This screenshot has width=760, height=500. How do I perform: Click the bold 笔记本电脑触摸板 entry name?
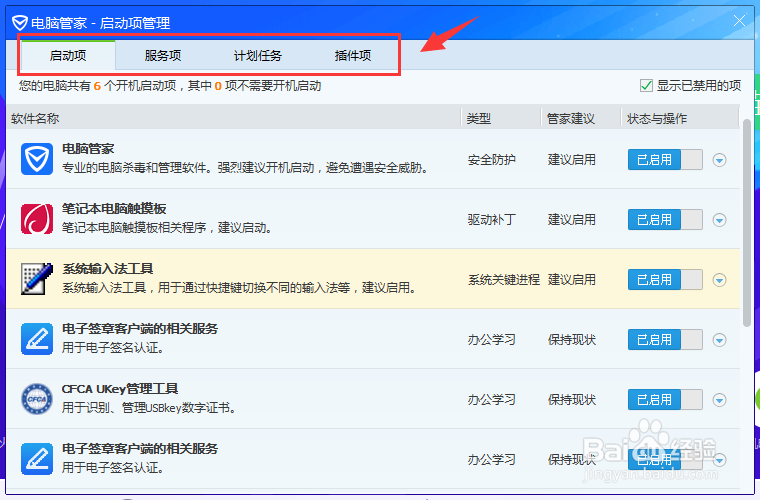coord(114,209)
